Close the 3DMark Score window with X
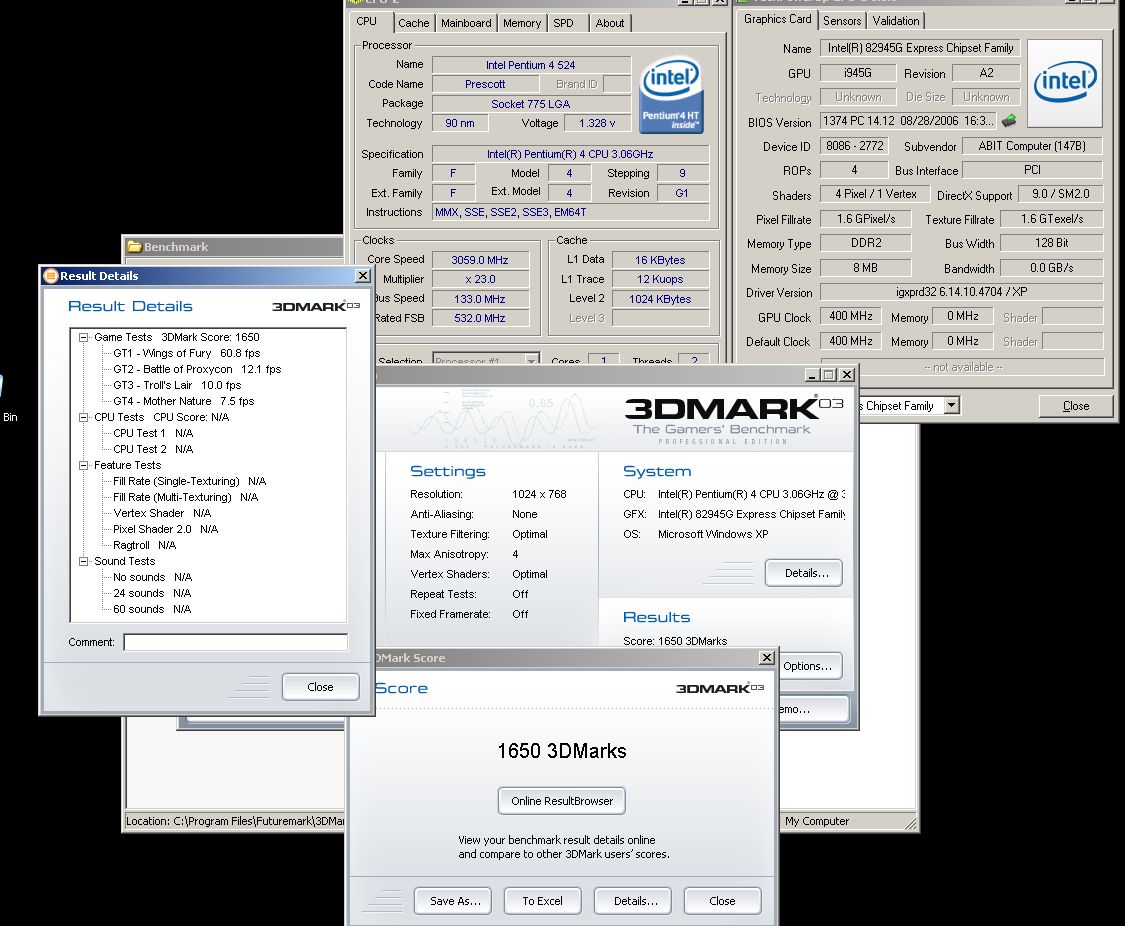This screenshot has width=1125, height=926. pos(767,658)
